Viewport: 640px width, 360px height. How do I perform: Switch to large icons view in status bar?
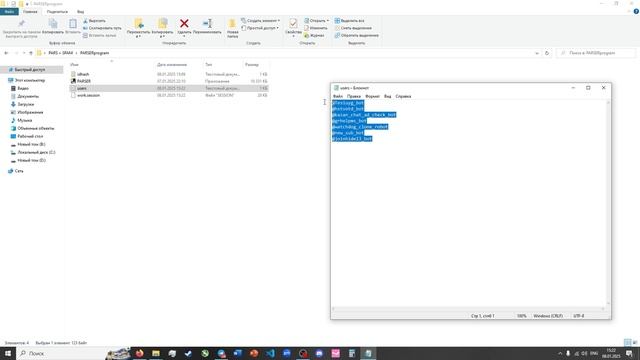[x=635, y=342]
